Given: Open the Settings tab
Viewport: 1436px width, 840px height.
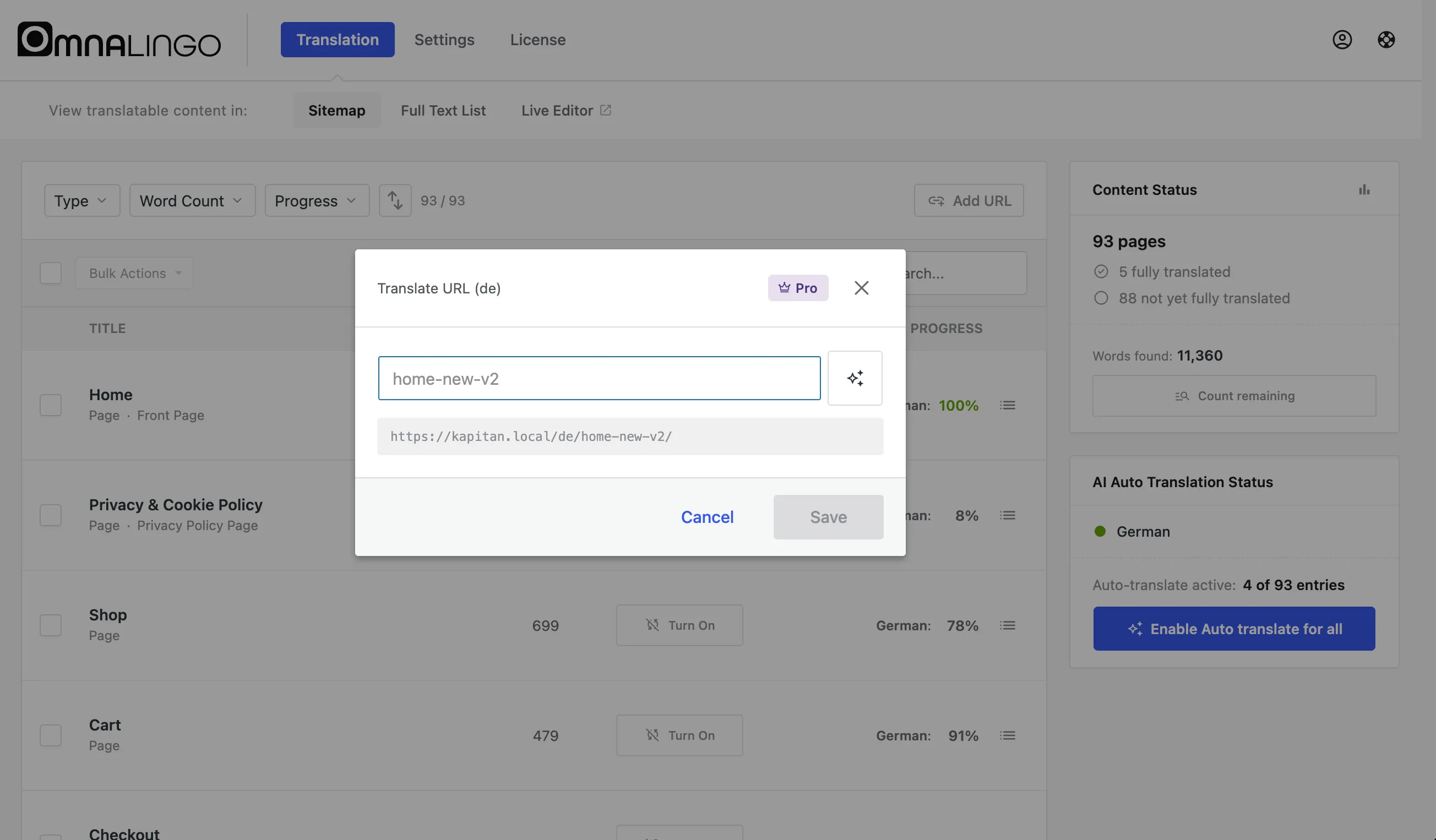Looking at the screenshot, I should (x=444, y=39).
